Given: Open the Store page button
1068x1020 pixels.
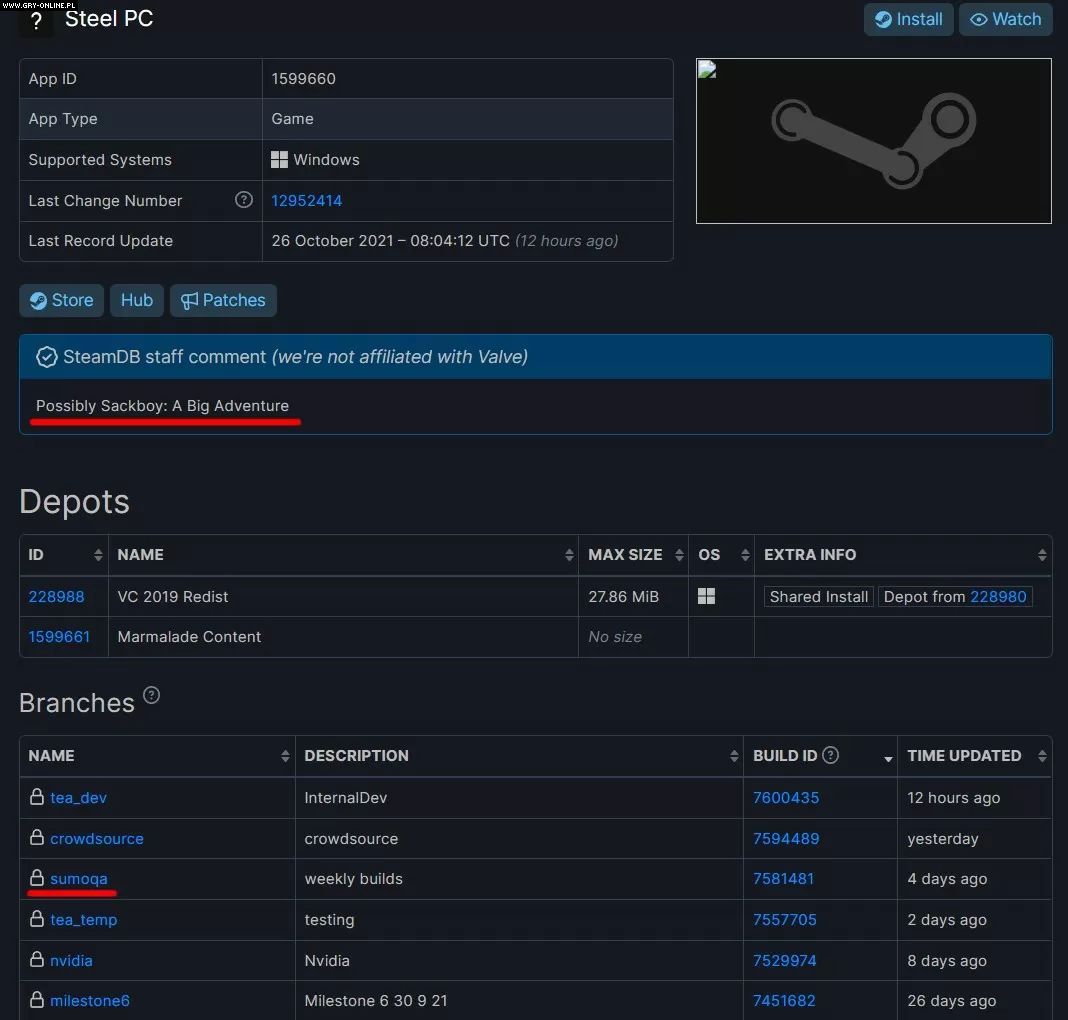Looking at the screenshot, I should [x=61, y=300].
